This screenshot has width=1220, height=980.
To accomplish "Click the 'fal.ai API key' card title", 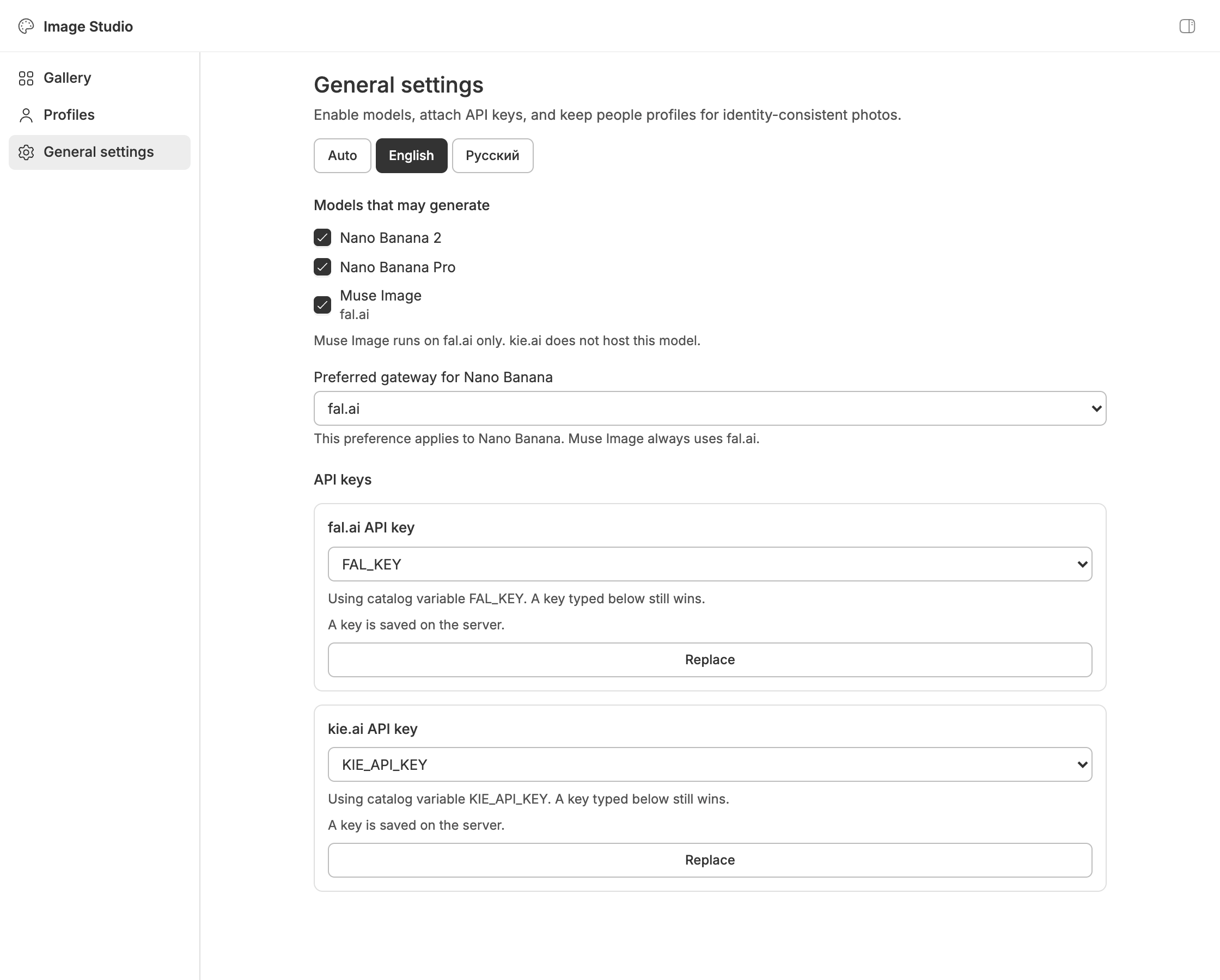I will 371,528.
